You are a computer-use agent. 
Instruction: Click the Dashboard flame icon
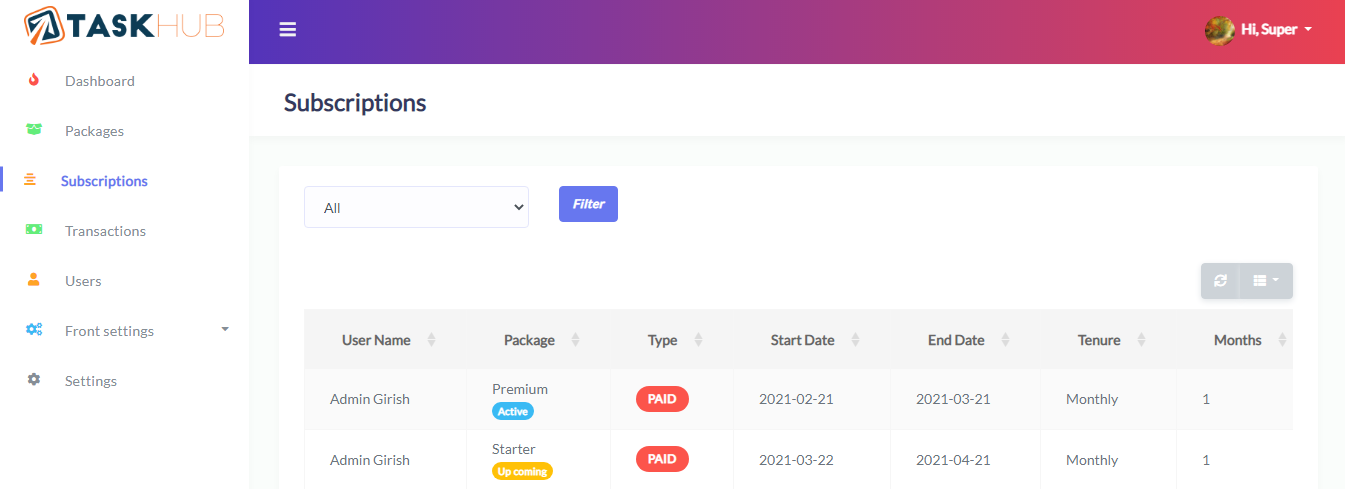click(34, 80)
